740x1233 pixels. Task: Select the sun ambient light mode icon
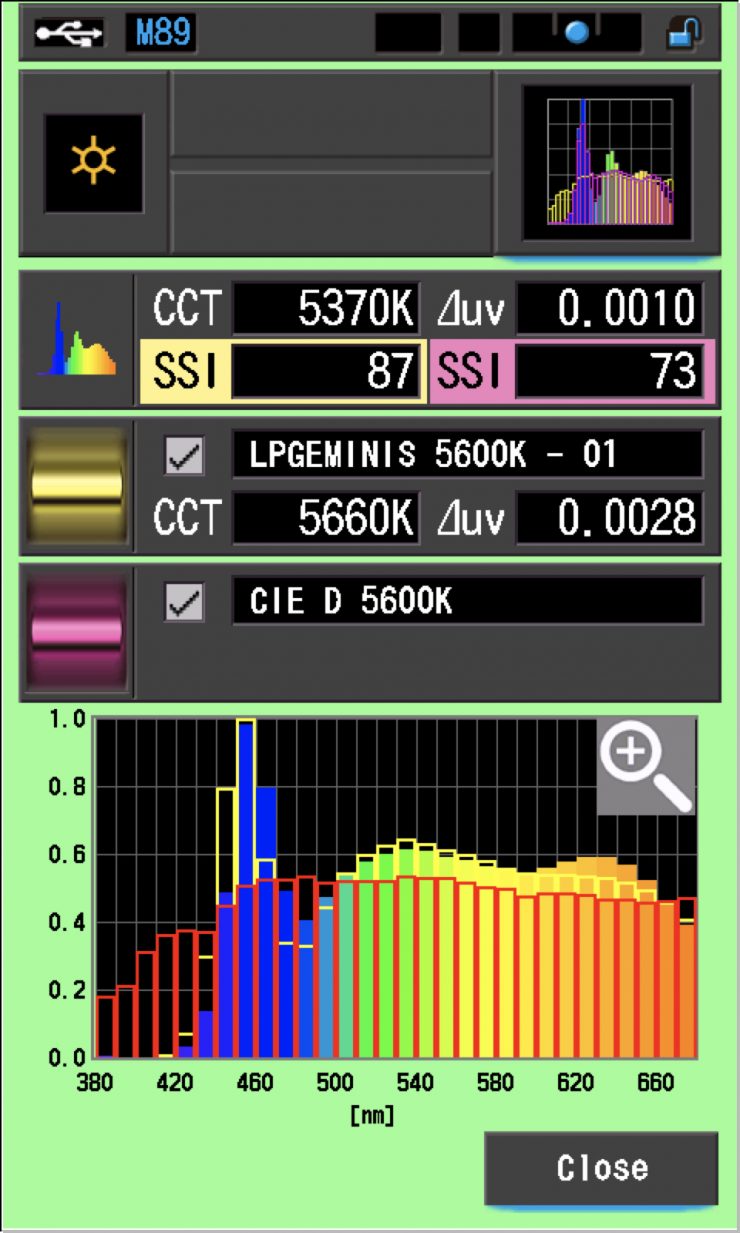[x=93, y=162]
